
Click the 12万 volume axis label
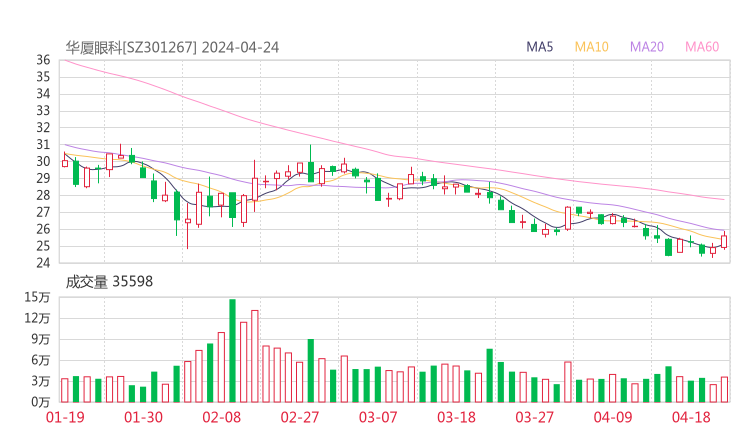click(x=37, y=318)
